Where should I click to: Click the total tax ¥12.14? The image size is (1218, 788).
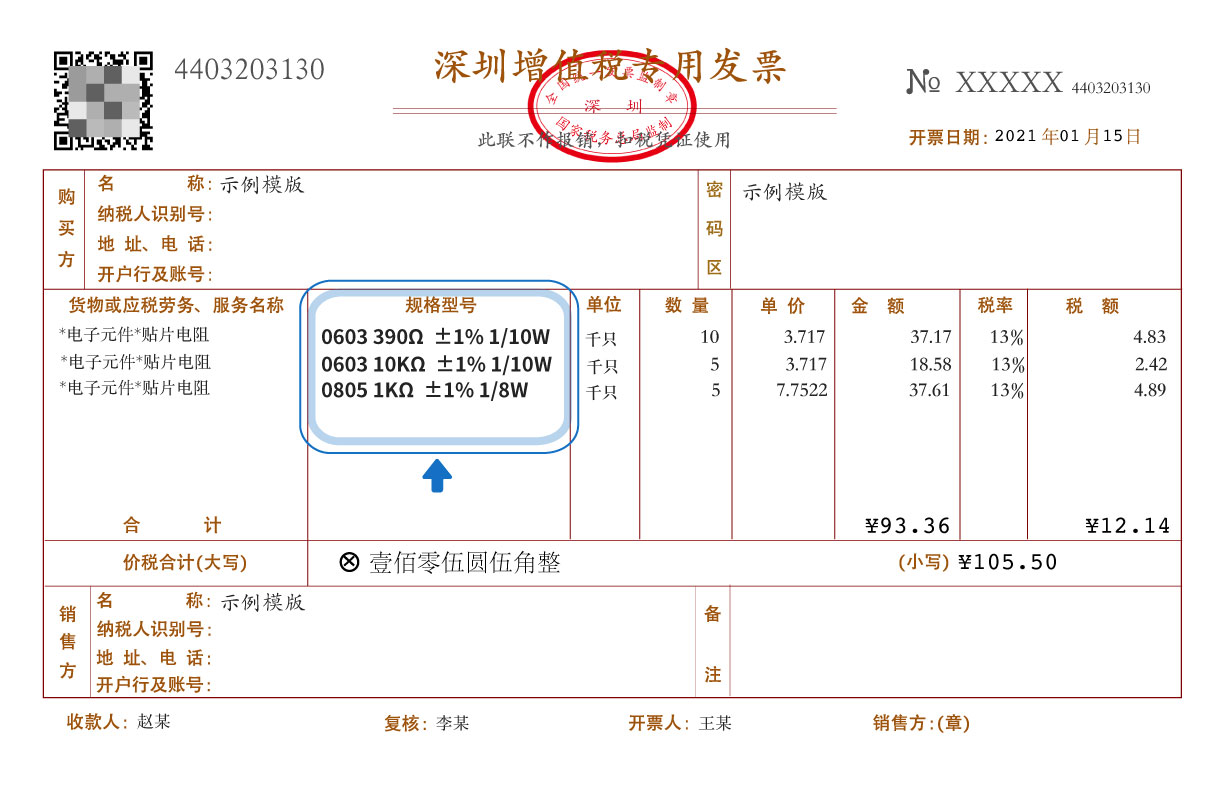pos(1127,526)
